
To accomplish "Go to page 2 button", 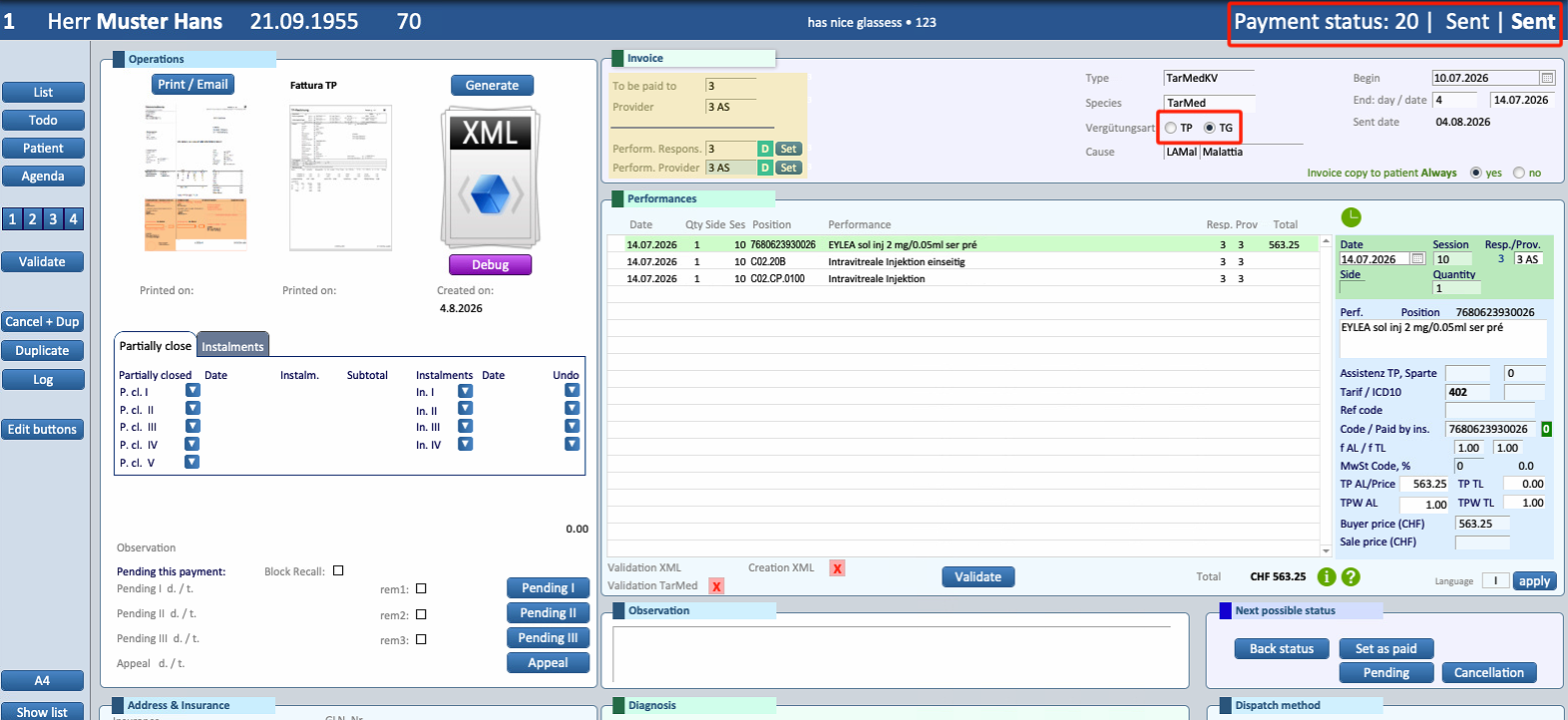I will tap(32, 219).
